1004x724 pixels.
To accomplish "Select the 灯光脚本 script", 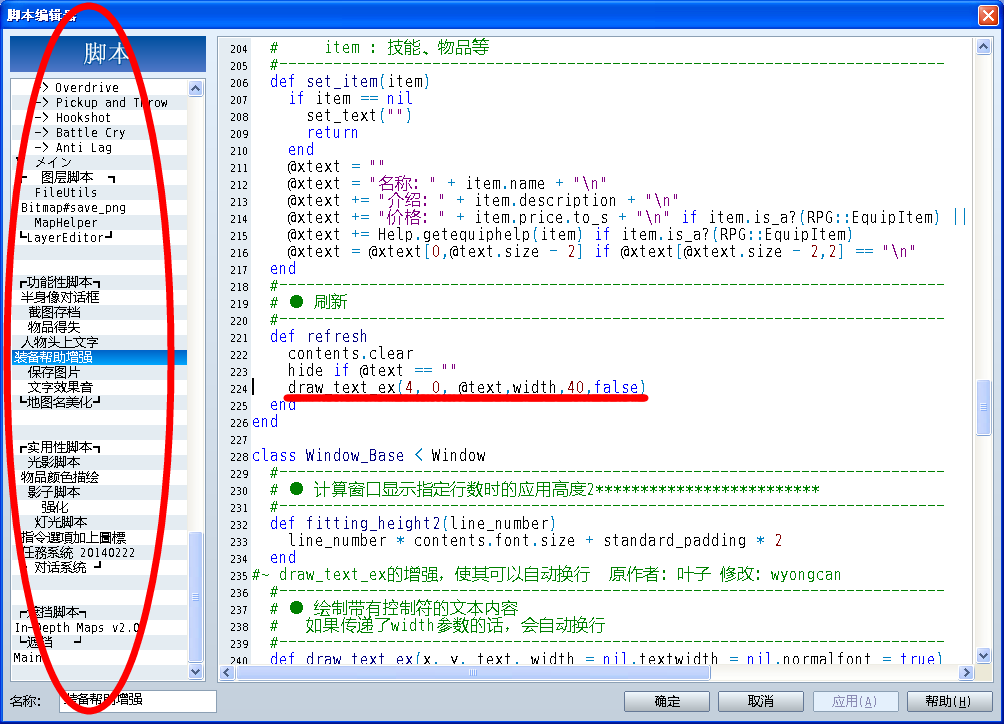I will pyautogui.click(x=99, y=522).
